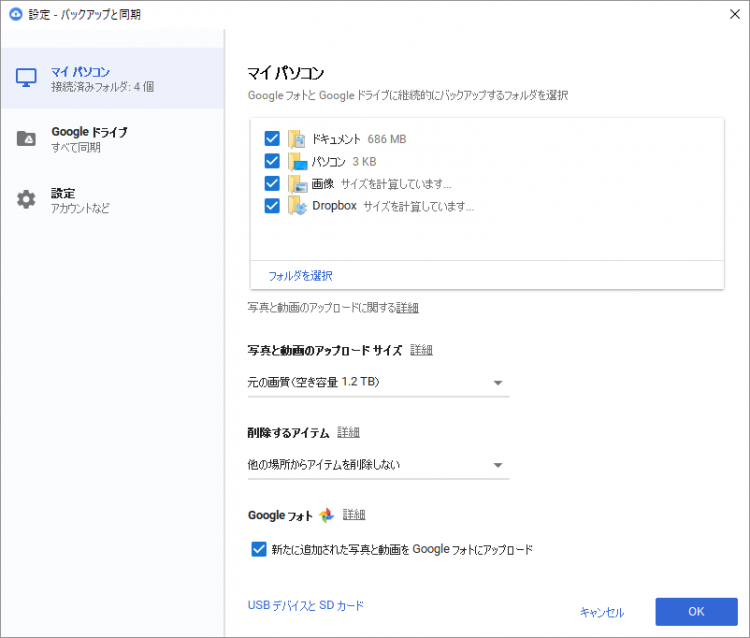Image resolution: width=750 pixels, height=638 pixels.
Task: Switch to the Google ドライブ tab
Action: (112, 139)
